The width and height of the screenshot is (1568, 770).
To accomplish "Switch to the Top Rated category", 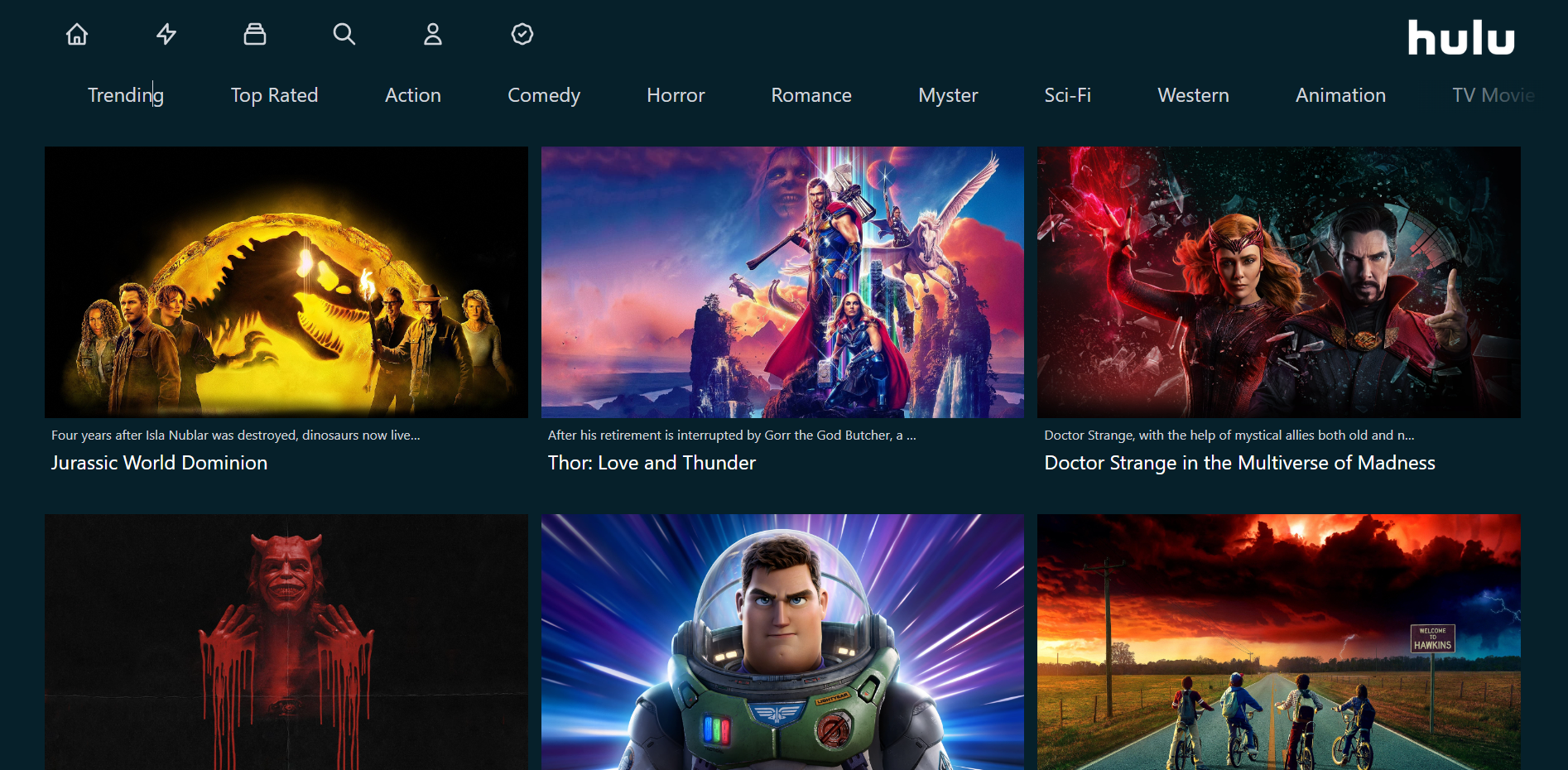I will (274, 95).
